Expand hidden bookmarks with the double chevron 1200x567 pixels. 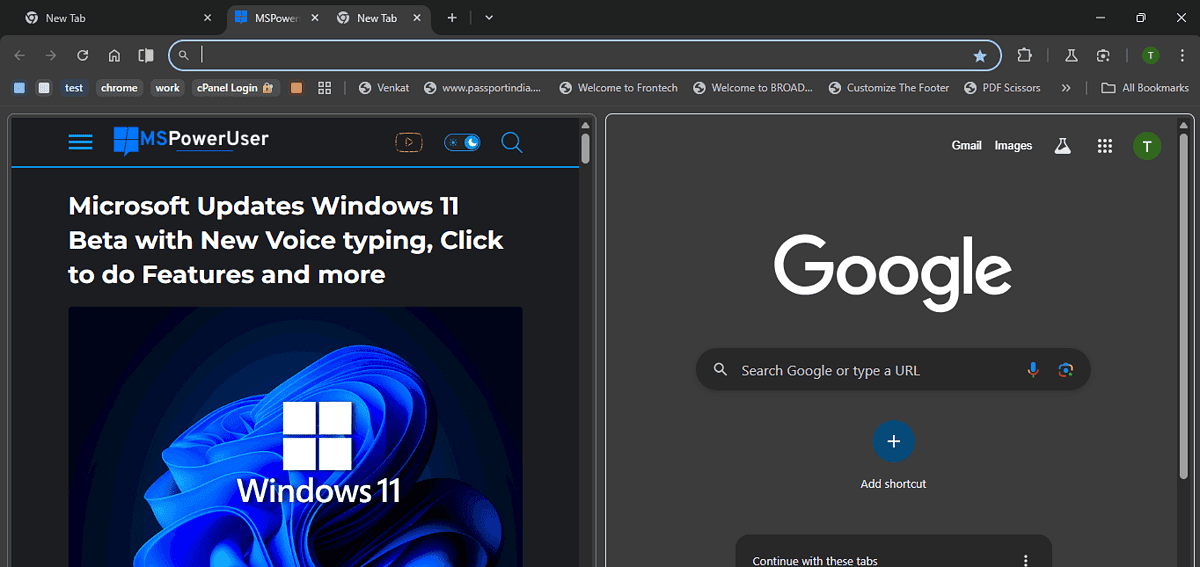click(1066, 88)
